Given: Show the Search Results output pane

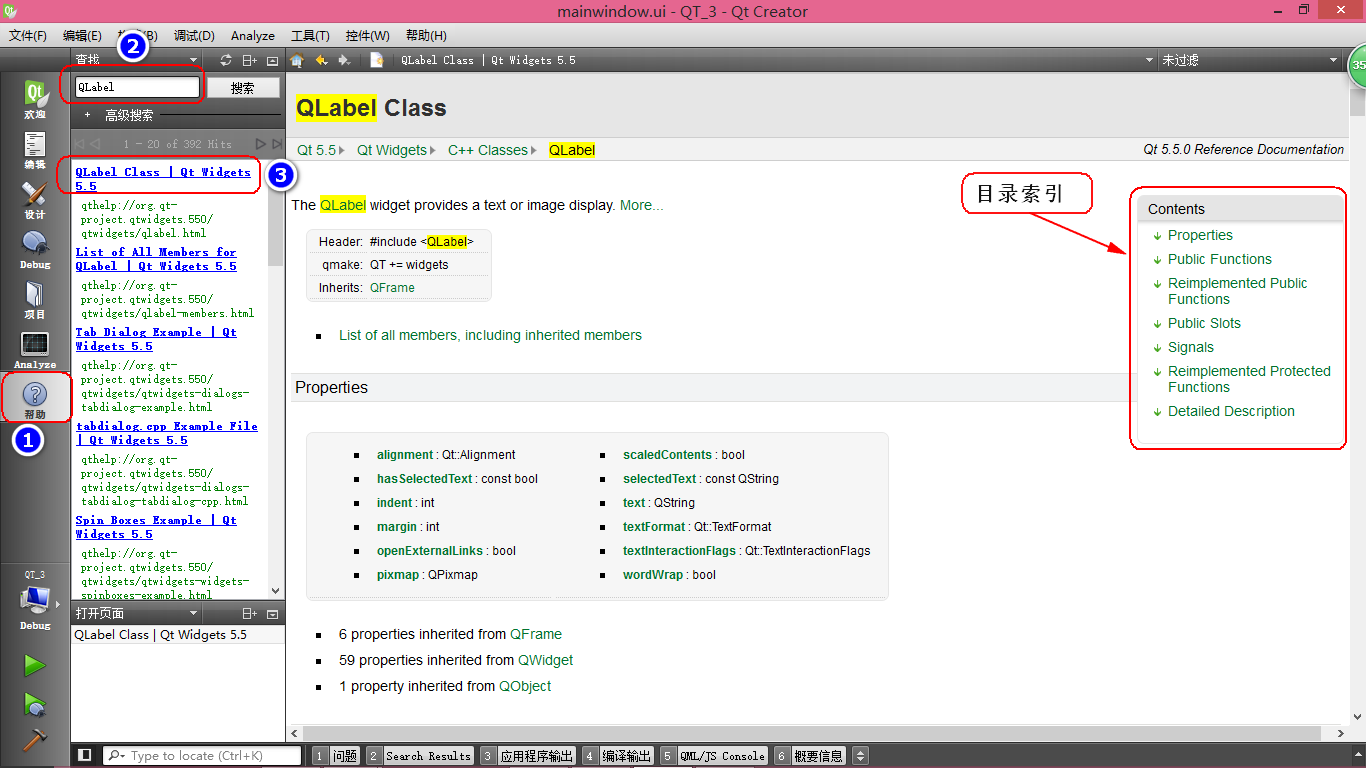Looking at the screenshot, I should [419, 756].
